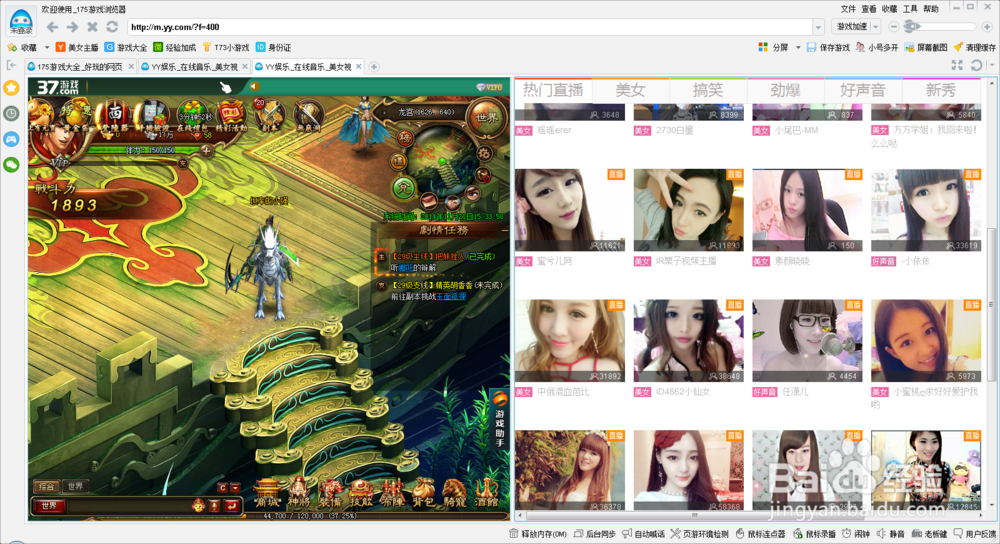Start 鼠标录播 mouse recorder
The image size is (1000, 544).
814,534
